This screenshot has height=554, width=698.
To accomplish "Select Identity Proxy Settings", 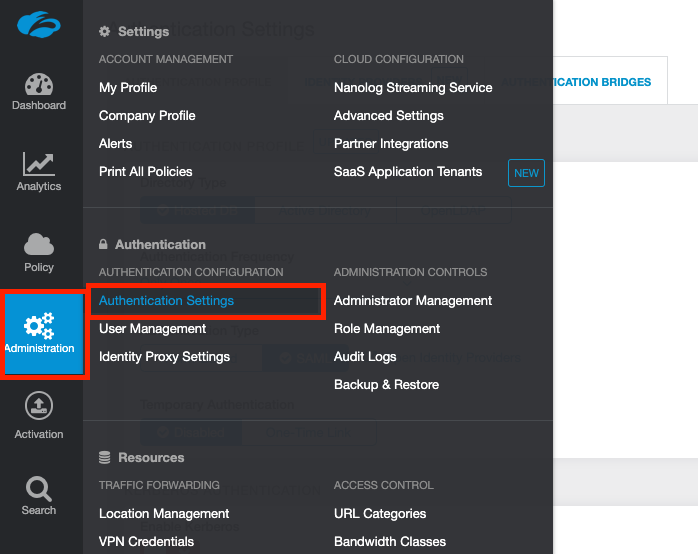I will coord(164,356).
